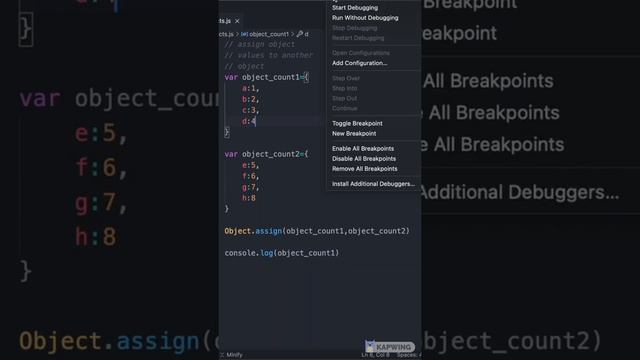Click the 'b:2,' code line
Viewport: 640px width, 360px height.
click(250, 99)
